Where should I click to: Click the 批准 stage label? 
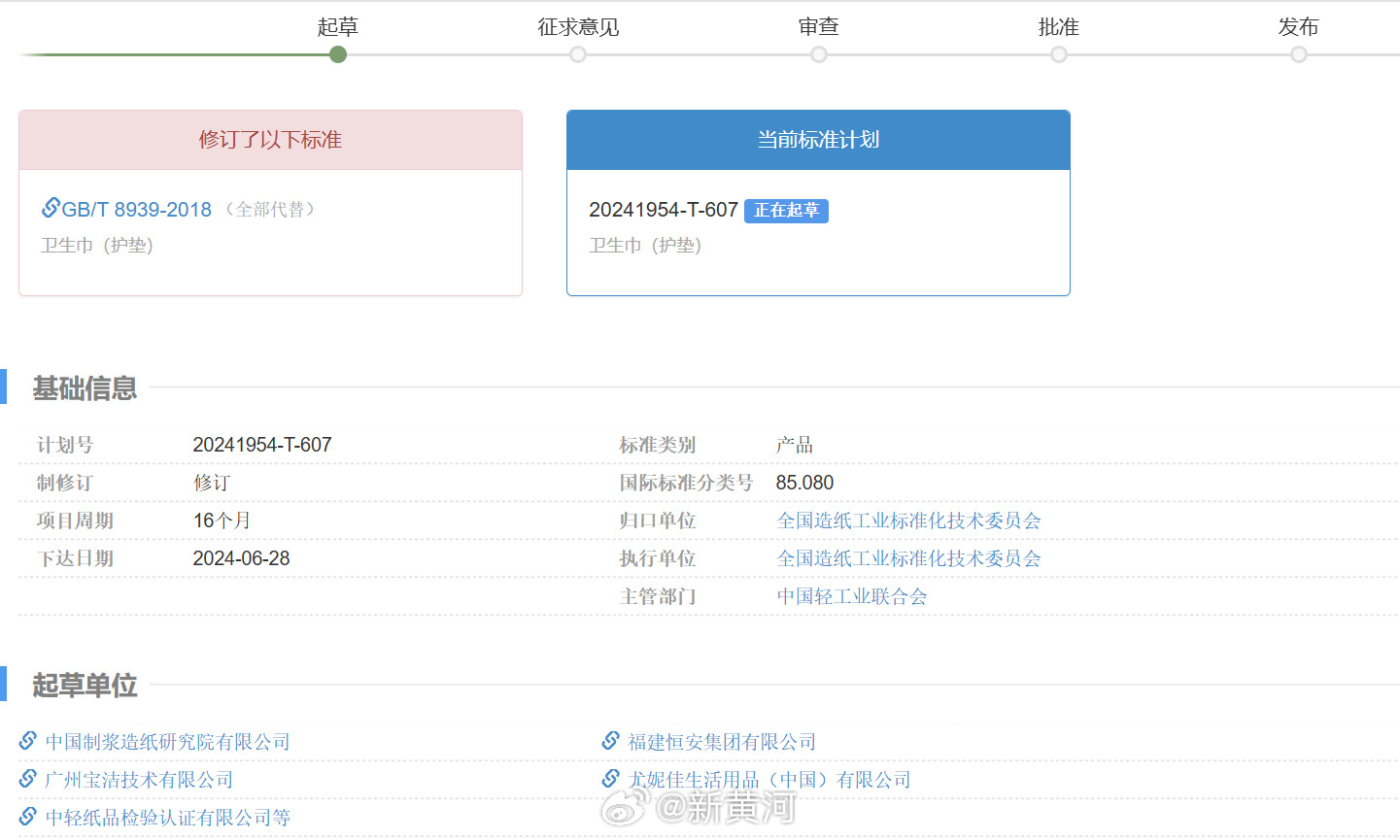point(1059,27)
